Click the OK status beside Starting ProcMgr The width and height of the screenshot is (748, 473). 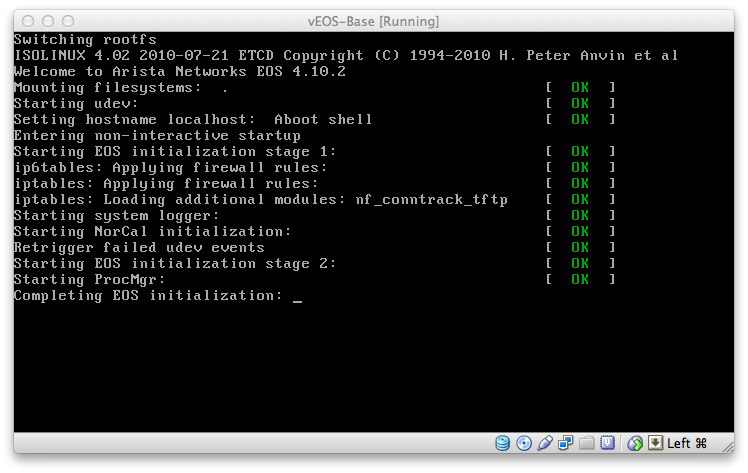(x=580, y=279)
